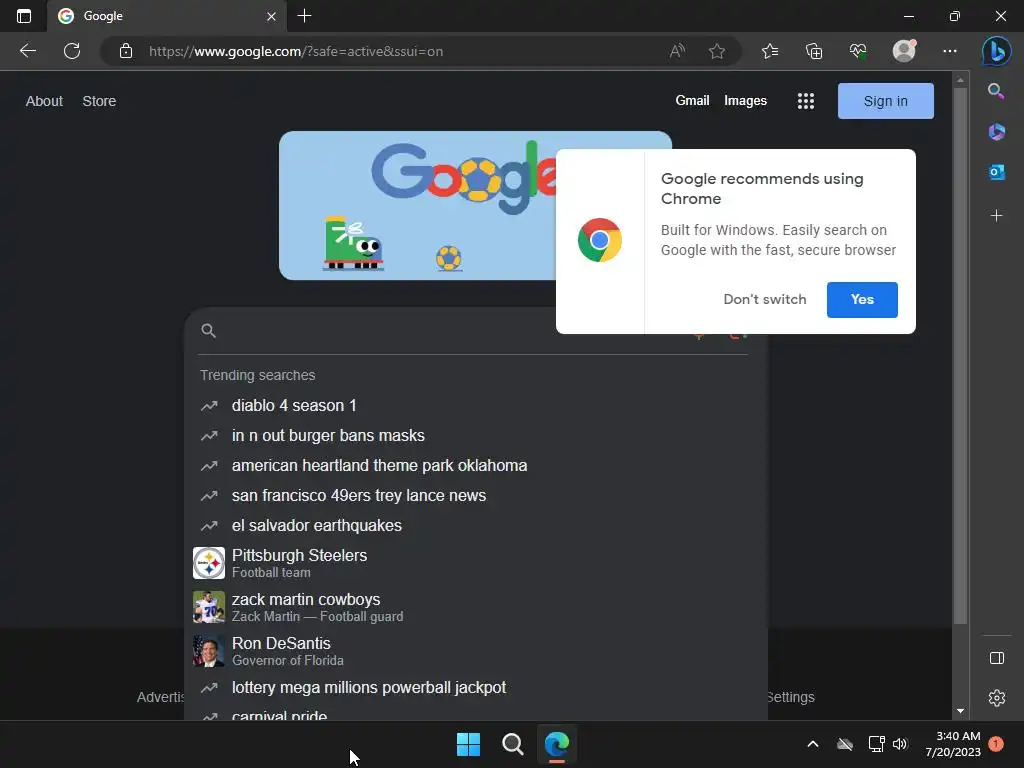Click the scrollbar down arrow

coord(960,711)
